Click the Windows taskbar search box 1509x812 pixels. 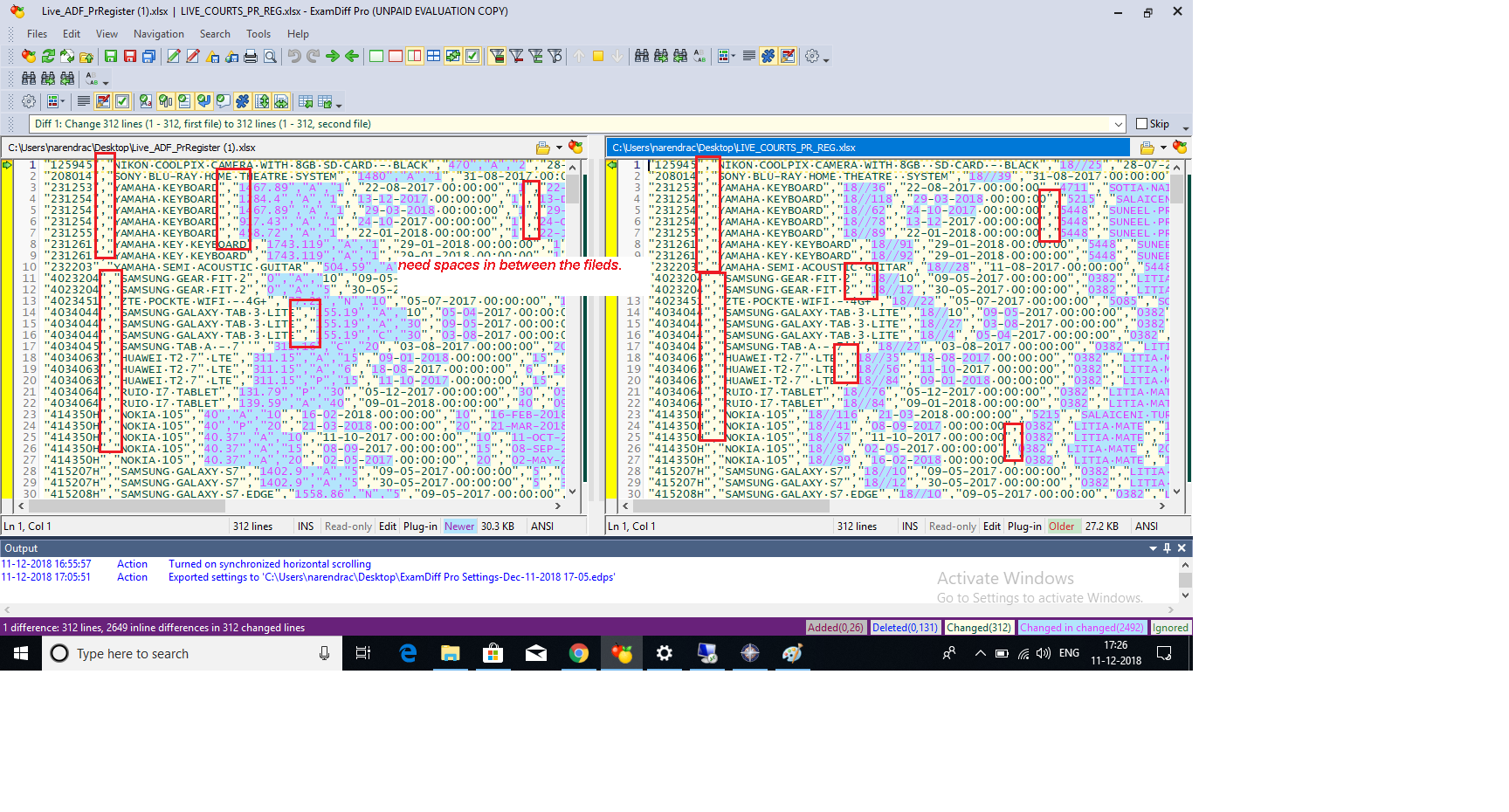coord(192,653)
